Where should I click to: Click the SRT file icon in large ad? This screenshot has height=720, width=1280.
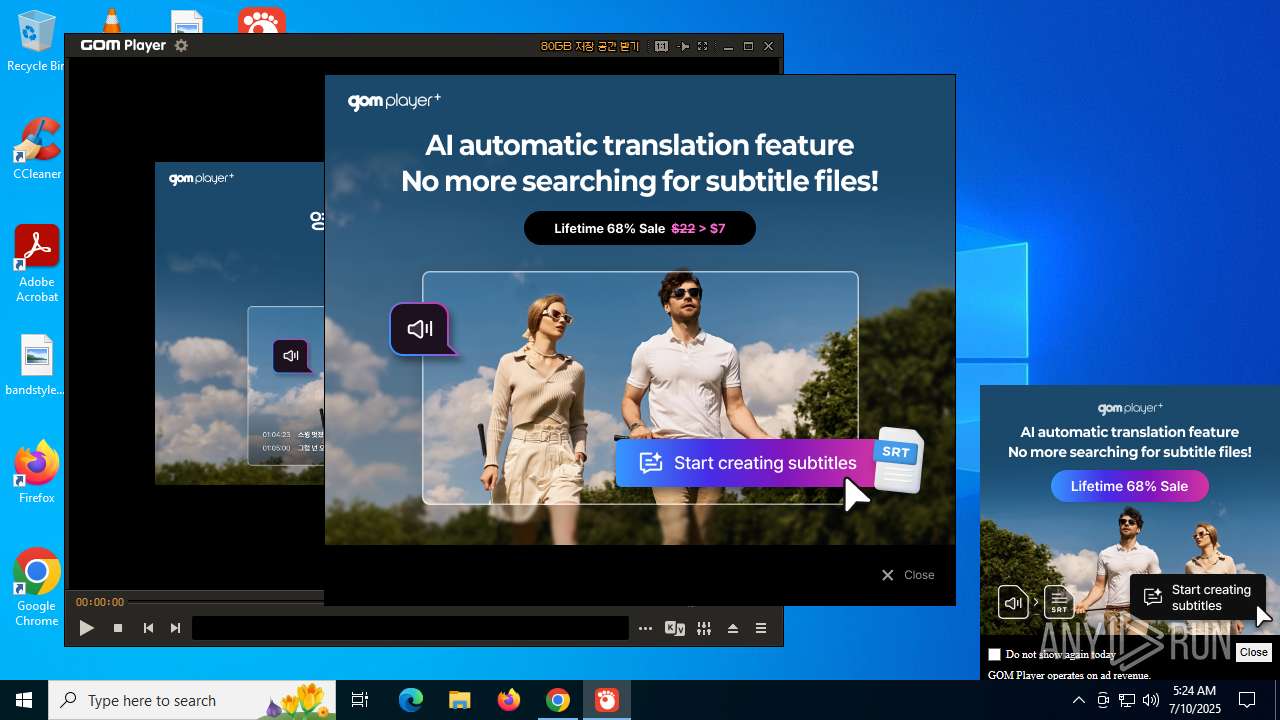click(x=898, y=460)
